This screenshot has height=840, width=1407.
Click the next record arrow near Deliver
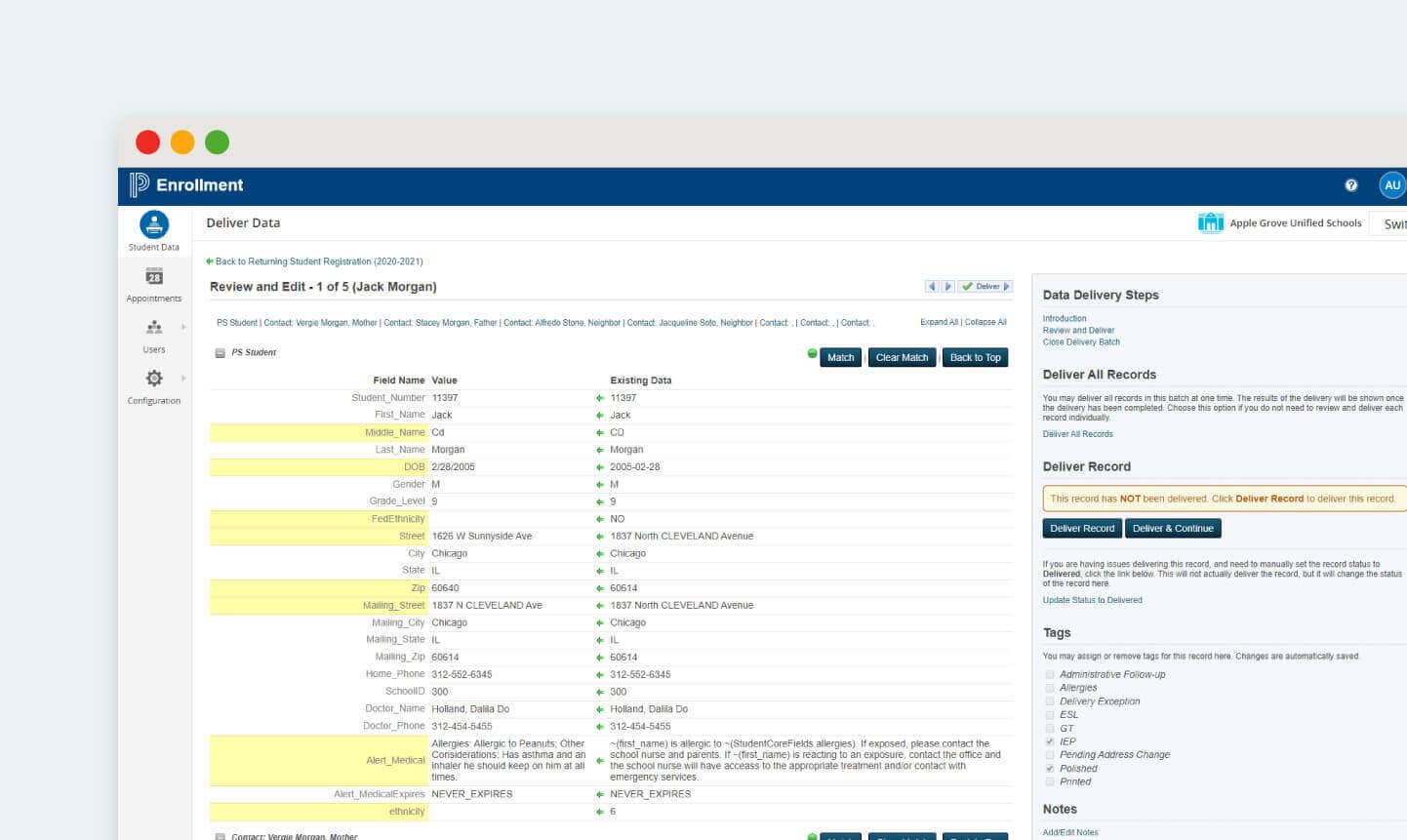coord(945,286)
